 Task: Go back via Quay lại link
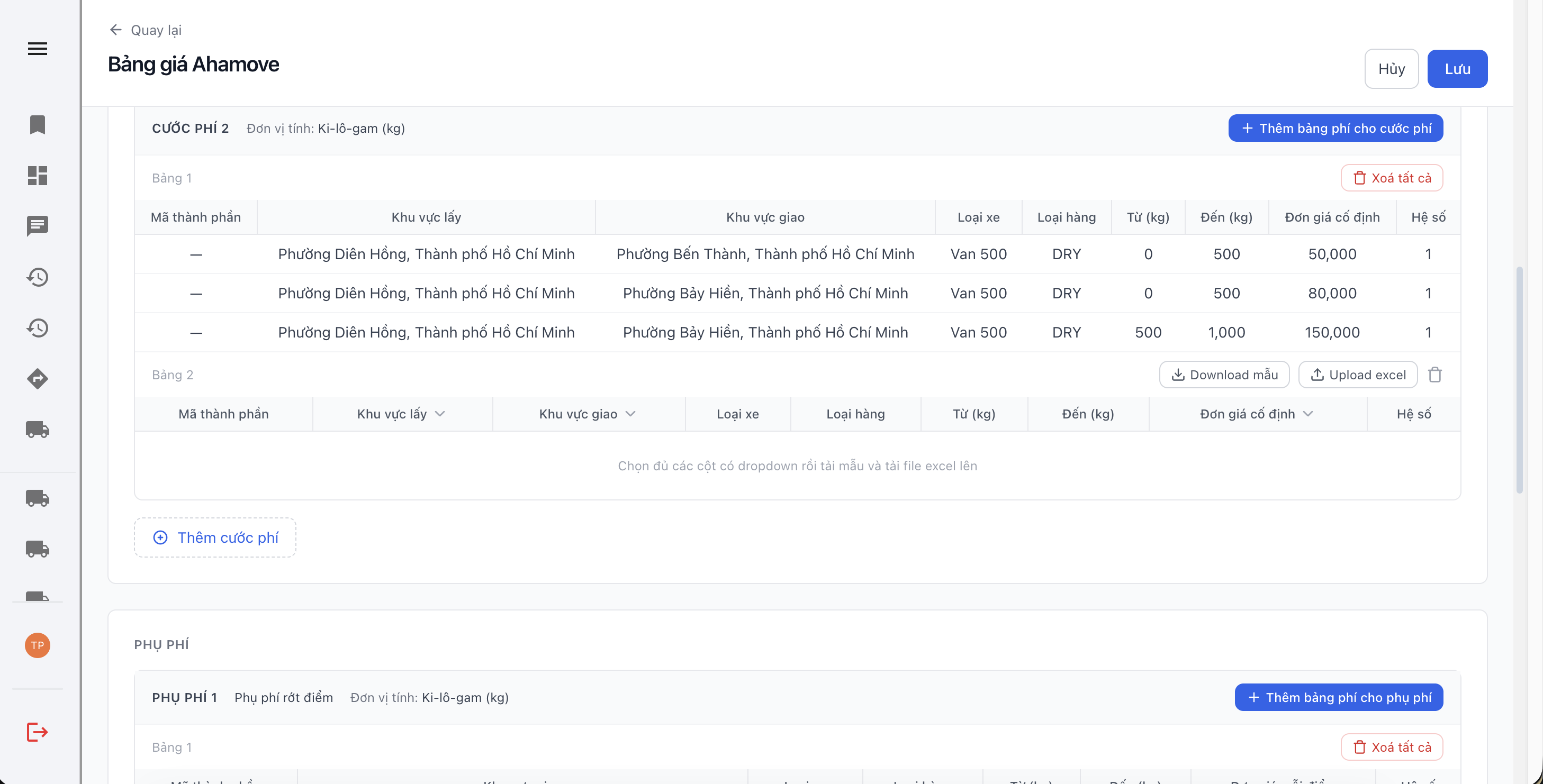(x=146, y=30)
